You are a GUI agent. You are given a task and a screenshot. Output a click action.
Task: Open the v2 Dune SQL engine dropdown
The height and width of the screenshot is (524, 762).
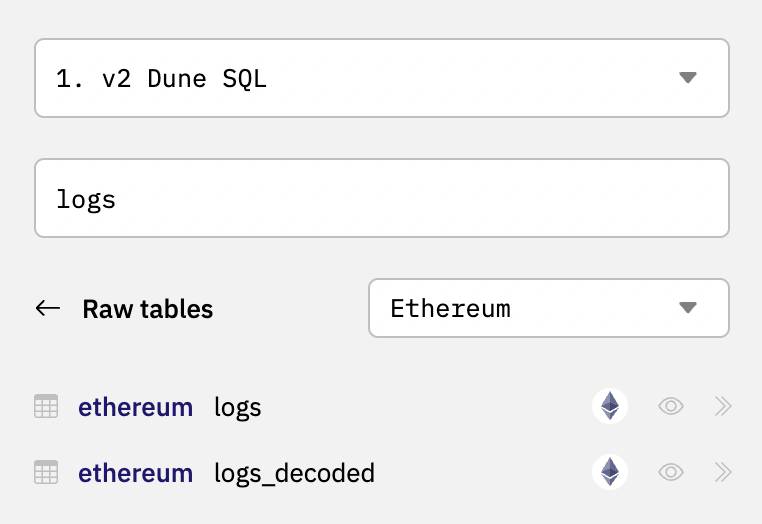382,78
